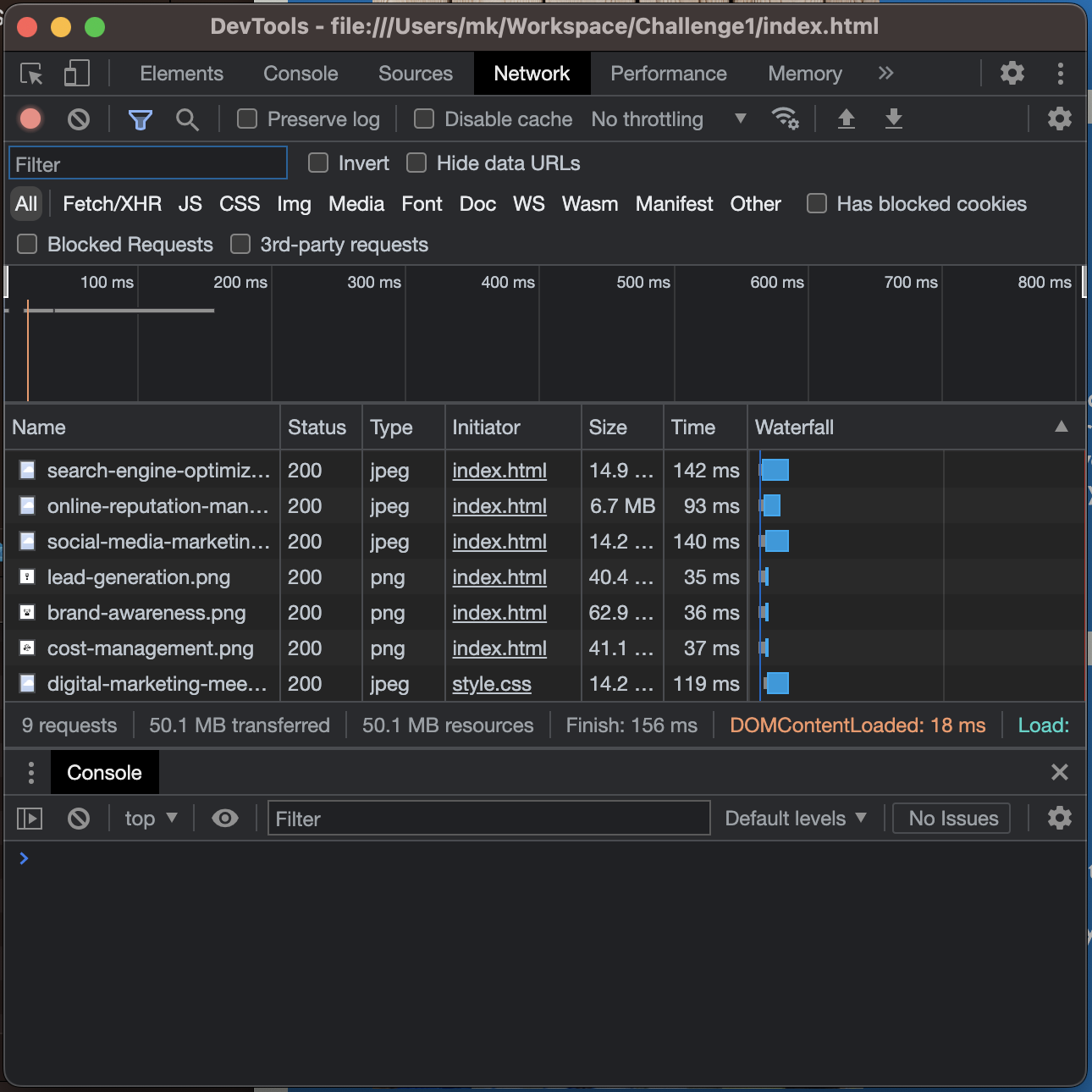Toggle the network filter funnel icon
Screen dimensions: 1092x1092
pyautogui.click(x=140, y=119)
